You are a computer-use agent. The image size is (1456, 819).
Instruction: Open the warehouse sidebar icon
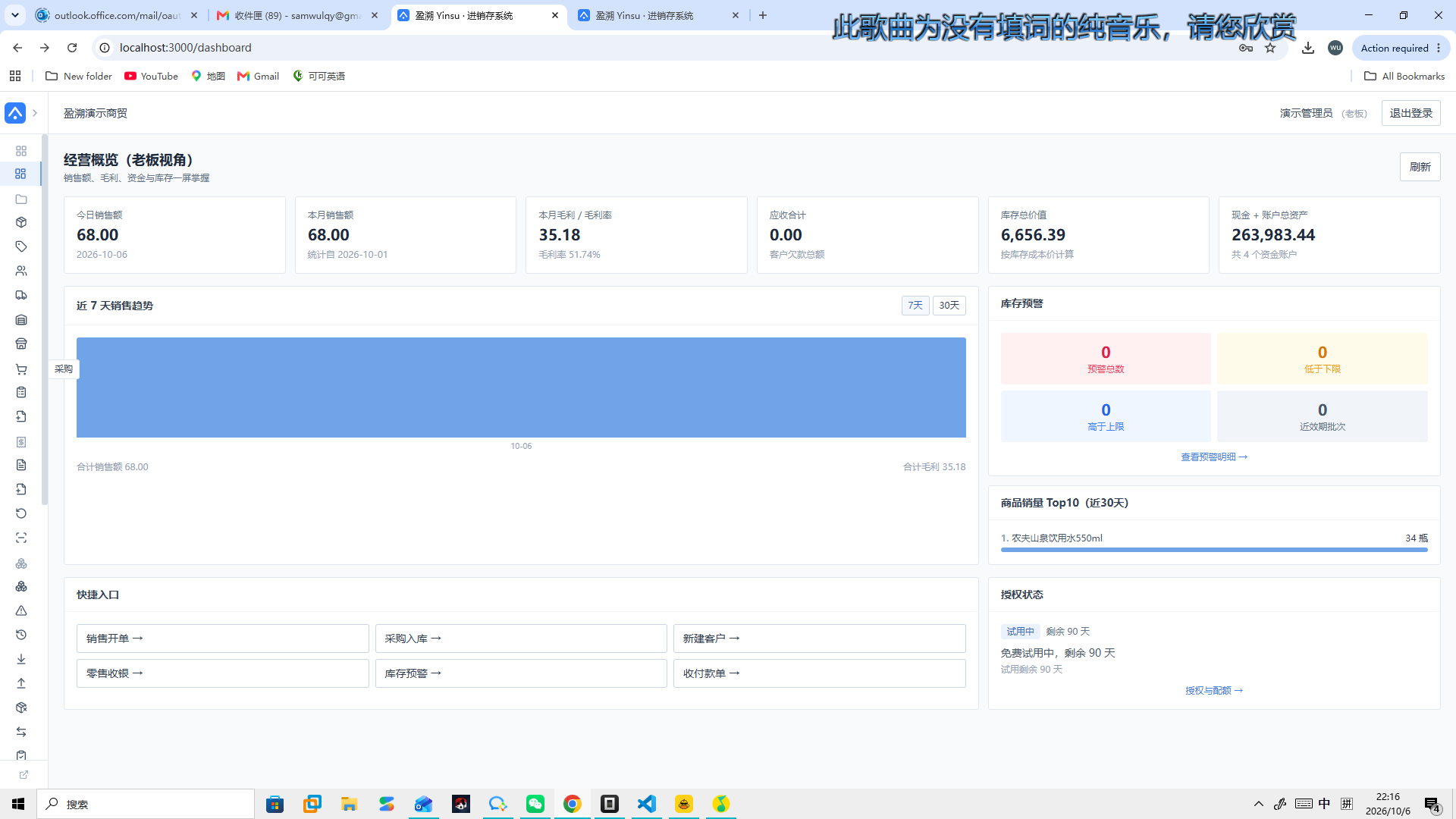[x=21, y=320]
